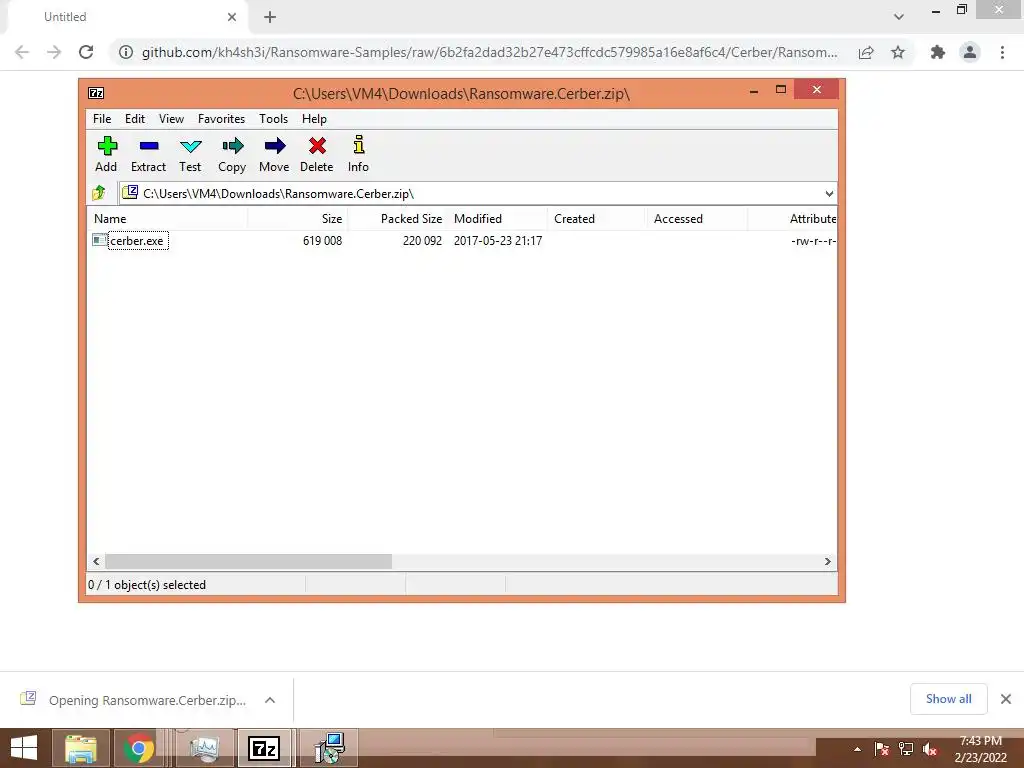Click the muted volume tray icon
The width and height of the screenshot is (1024, 768).
[930, 749]
